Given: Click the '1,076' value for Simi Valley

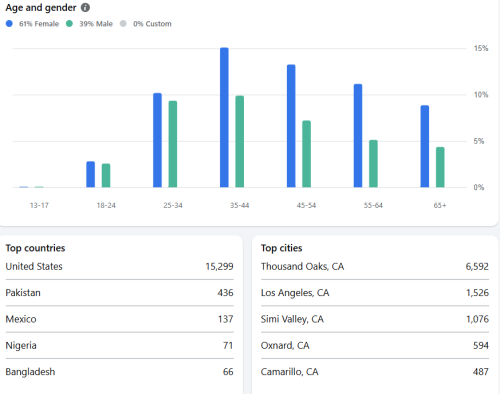Looking at the screenshot, I should (477, 319).
